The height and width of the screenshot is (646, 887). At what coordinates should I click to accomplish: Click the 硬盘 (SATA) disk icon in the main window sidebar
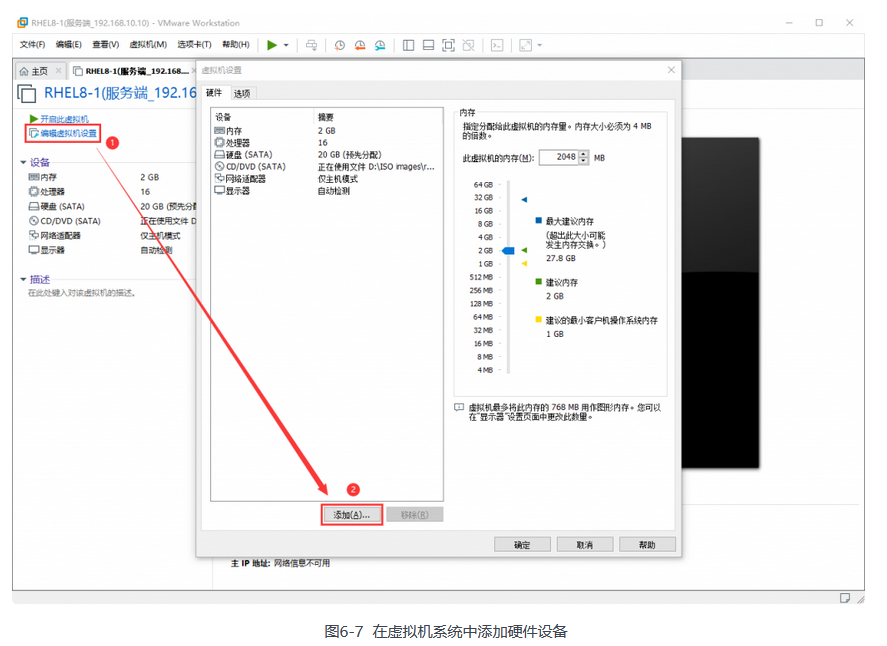click(x=33, y=206)
